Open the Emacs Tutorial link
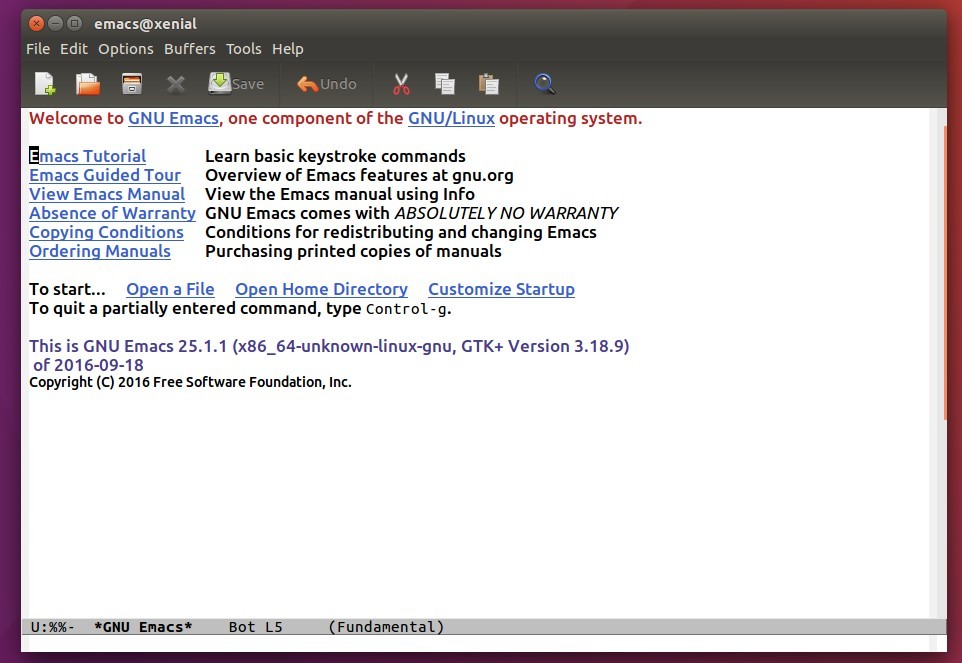 (88, 156)
